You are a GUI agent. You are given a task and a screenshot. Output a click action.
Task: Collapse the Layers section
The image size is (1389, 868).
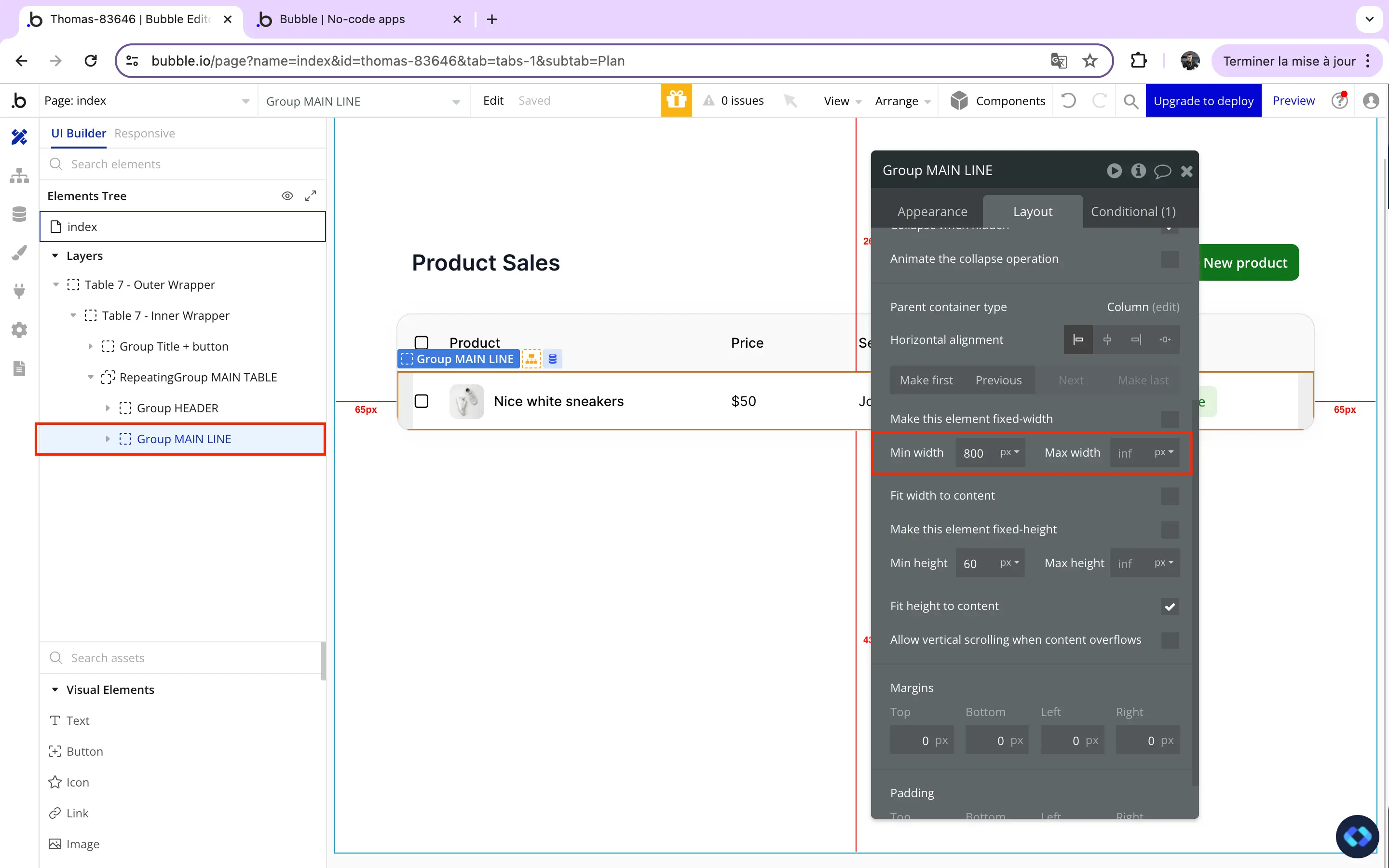55,256
